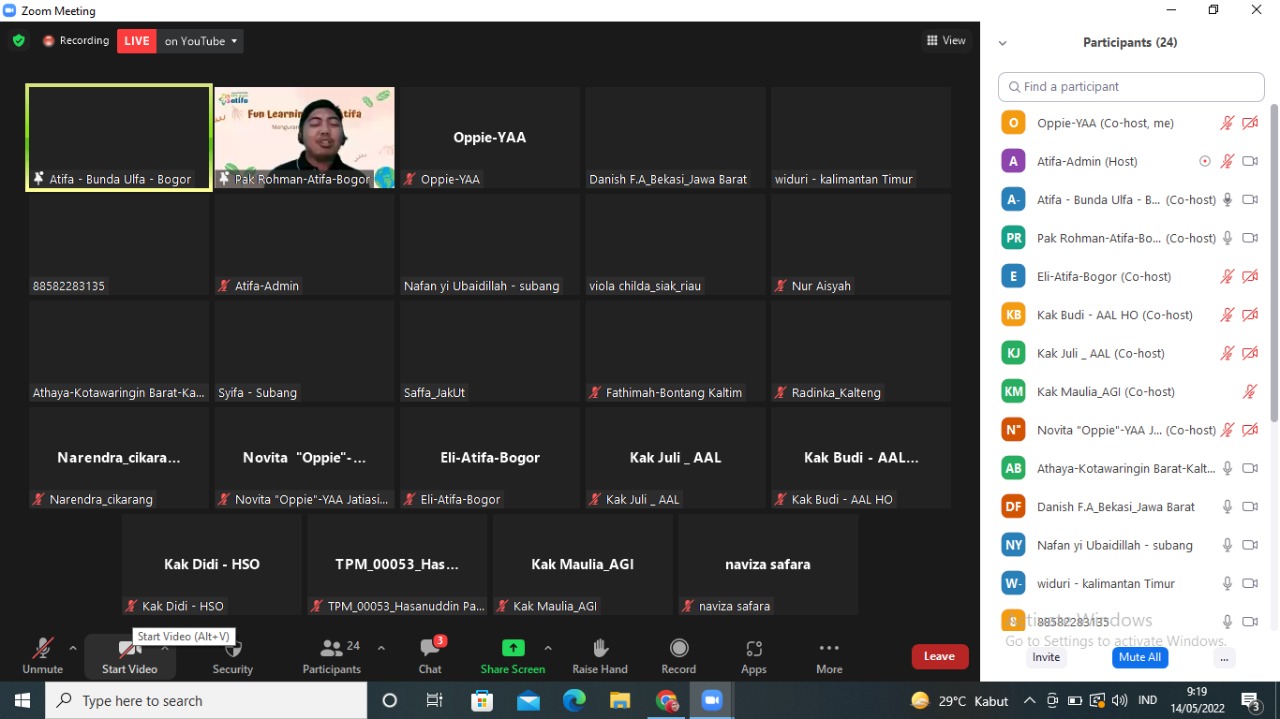Image resolution: width=1280 pixels, height=719 pixels.
Task: Open the Chat panel icon
Action: click(430, 649)
